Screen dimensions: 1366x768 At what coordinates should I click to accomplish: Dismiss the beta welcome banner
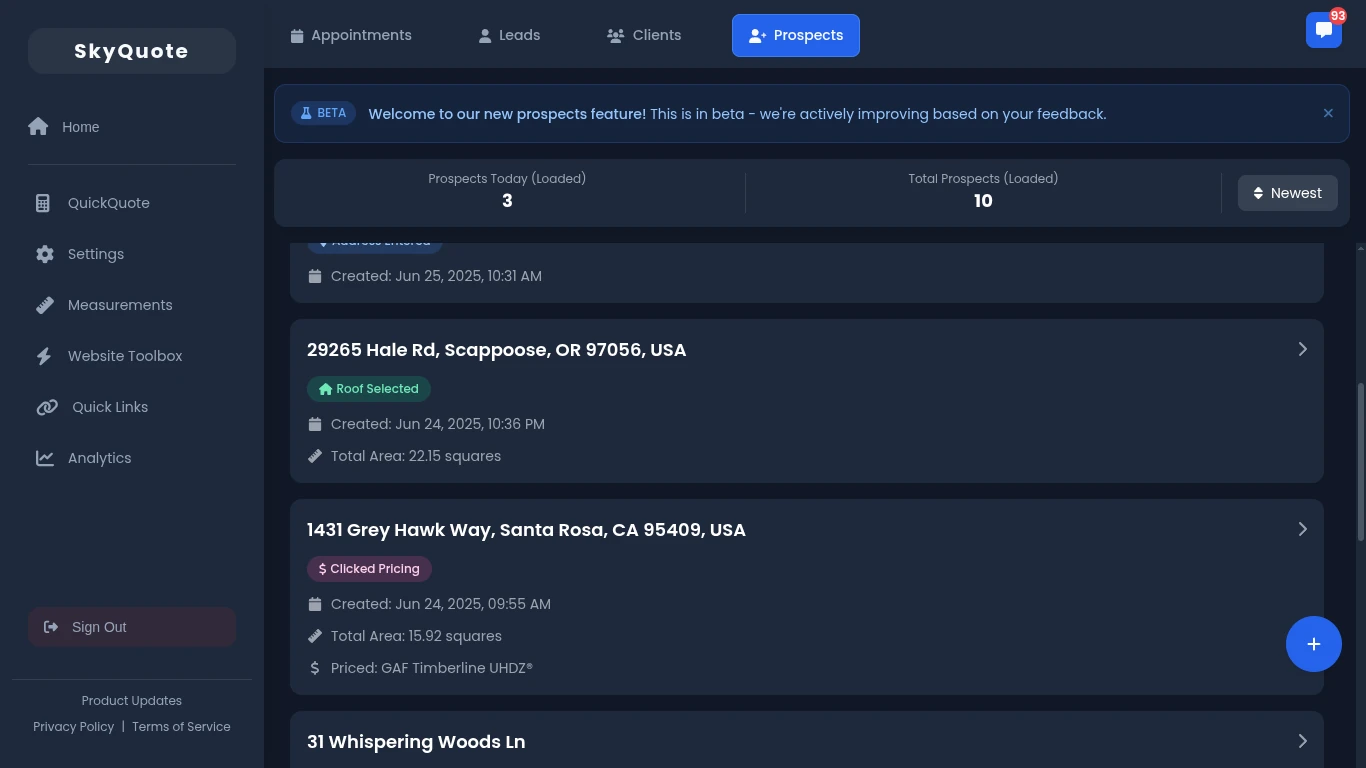(x=1328, y=113)
